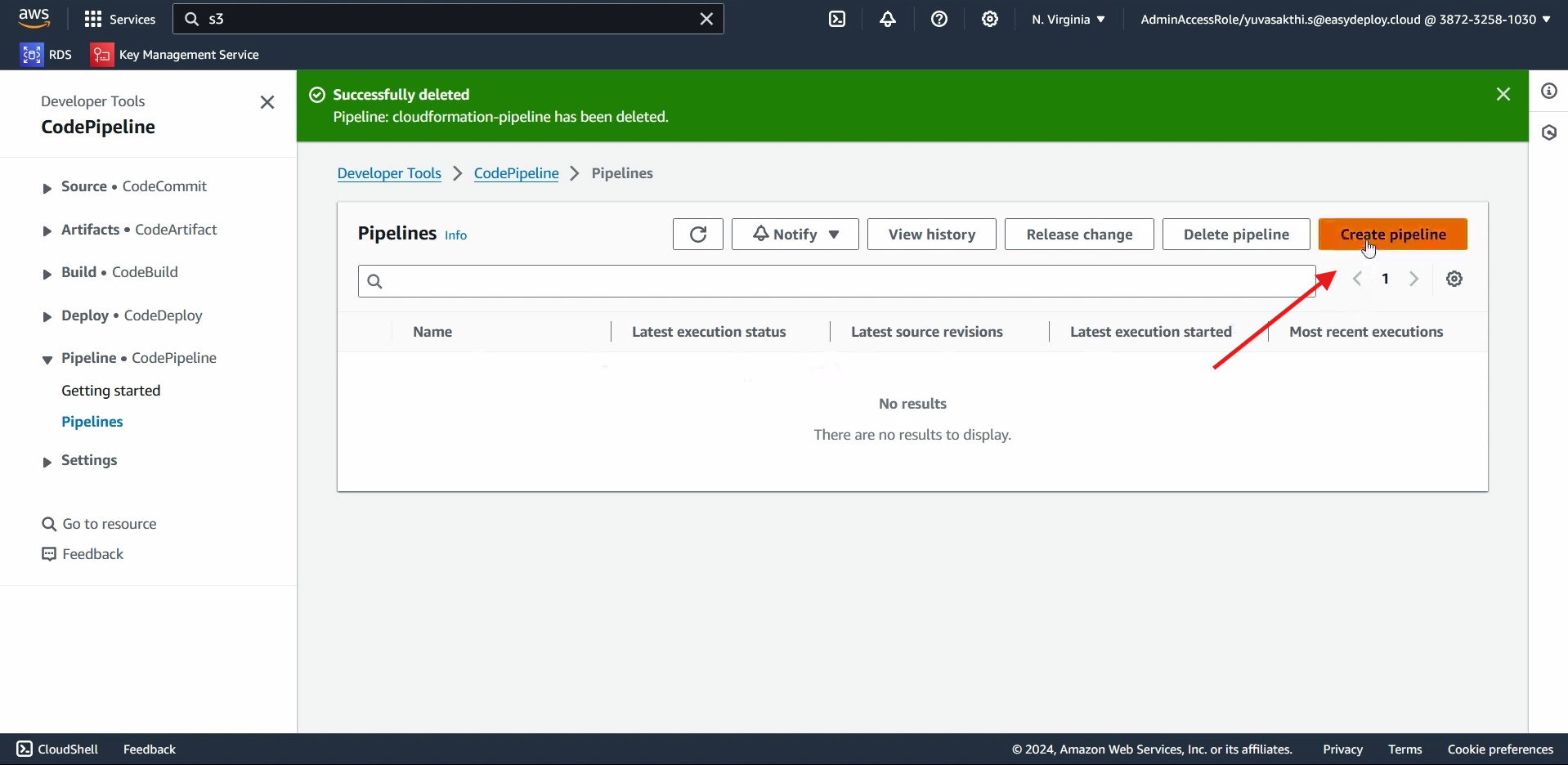Dismiss the Successfully deleted banner
This screenshot has height=765, width=1568.
(1503, 95)
